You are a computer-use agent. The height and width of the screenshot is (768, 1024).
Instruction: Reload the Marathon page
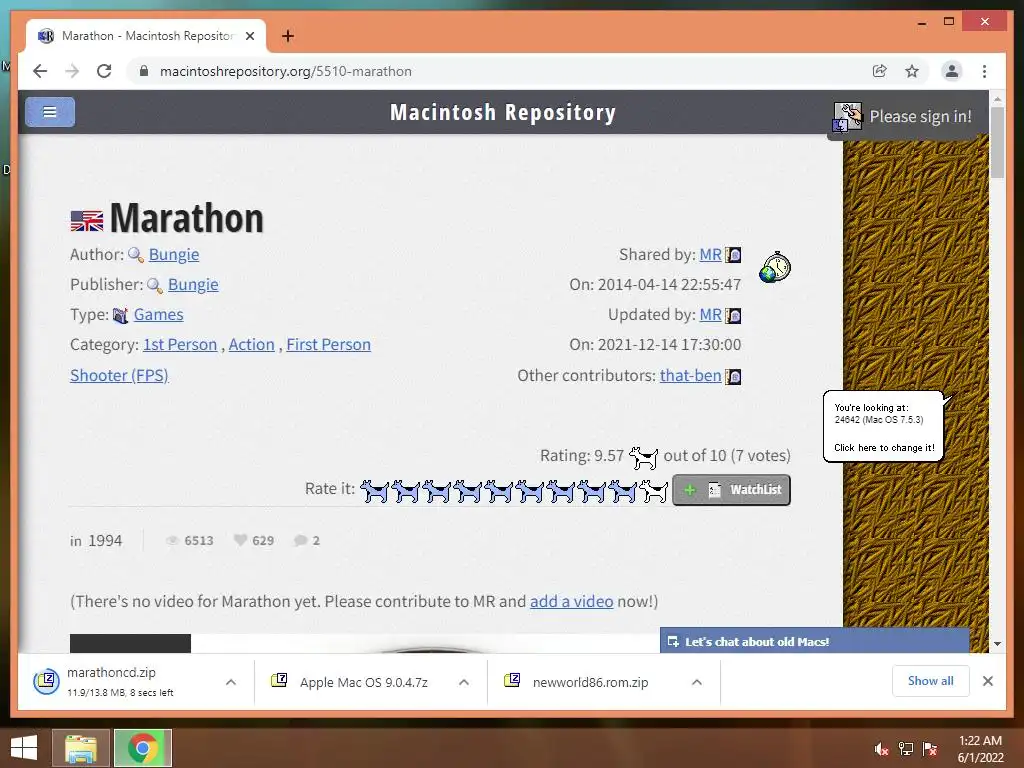click(x=104, y=71)
